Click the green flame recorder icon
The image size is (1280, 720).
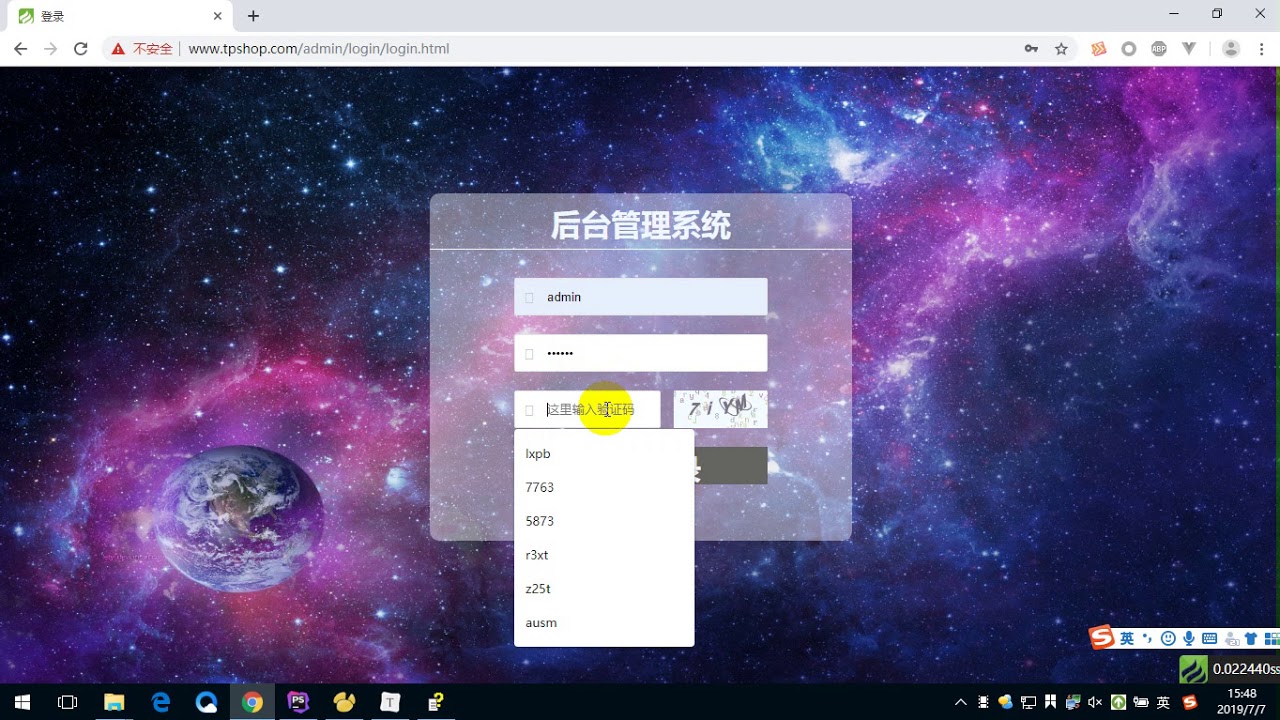click(1193, 669)
